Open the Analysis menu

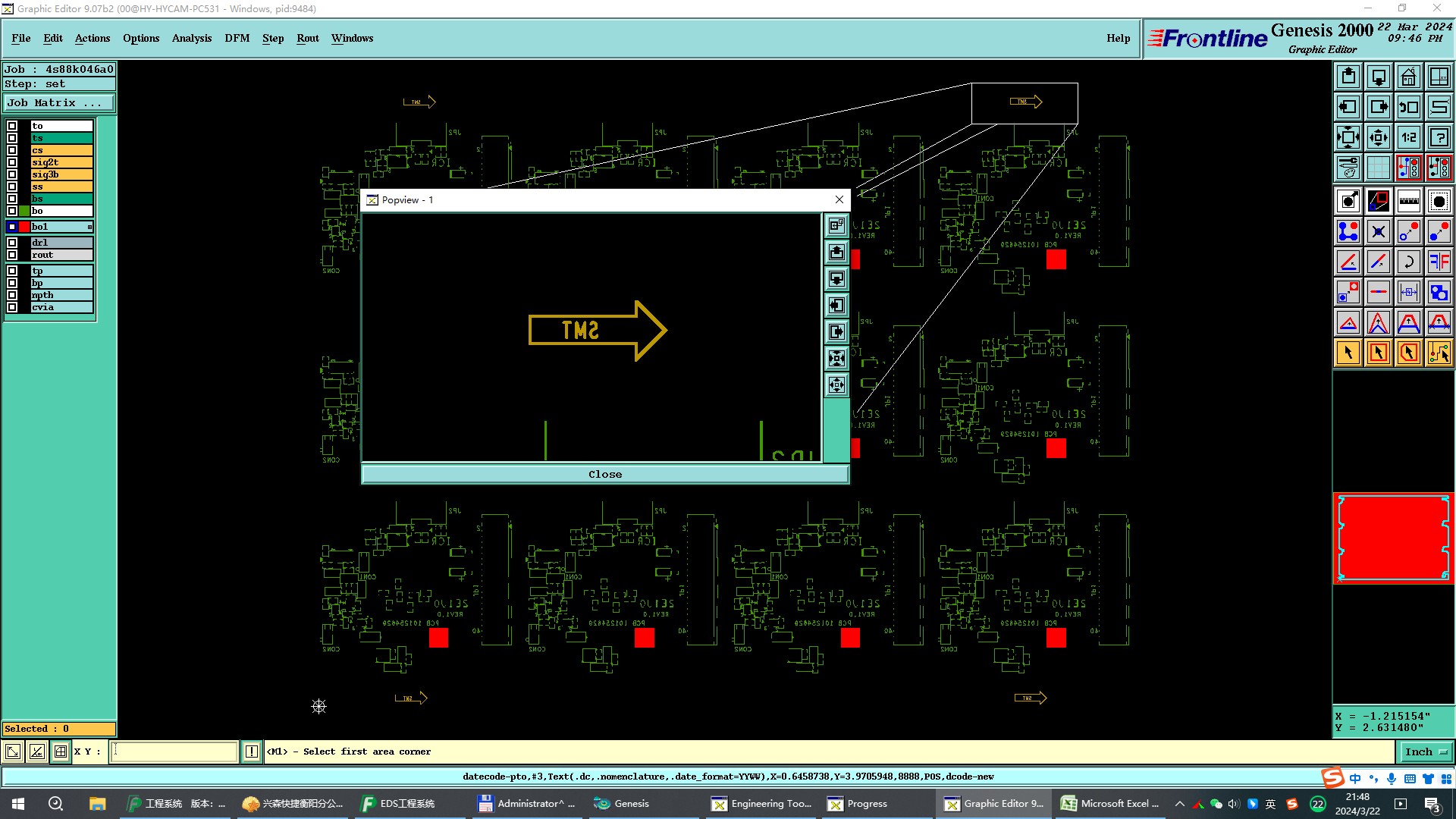tap(191, 38)
